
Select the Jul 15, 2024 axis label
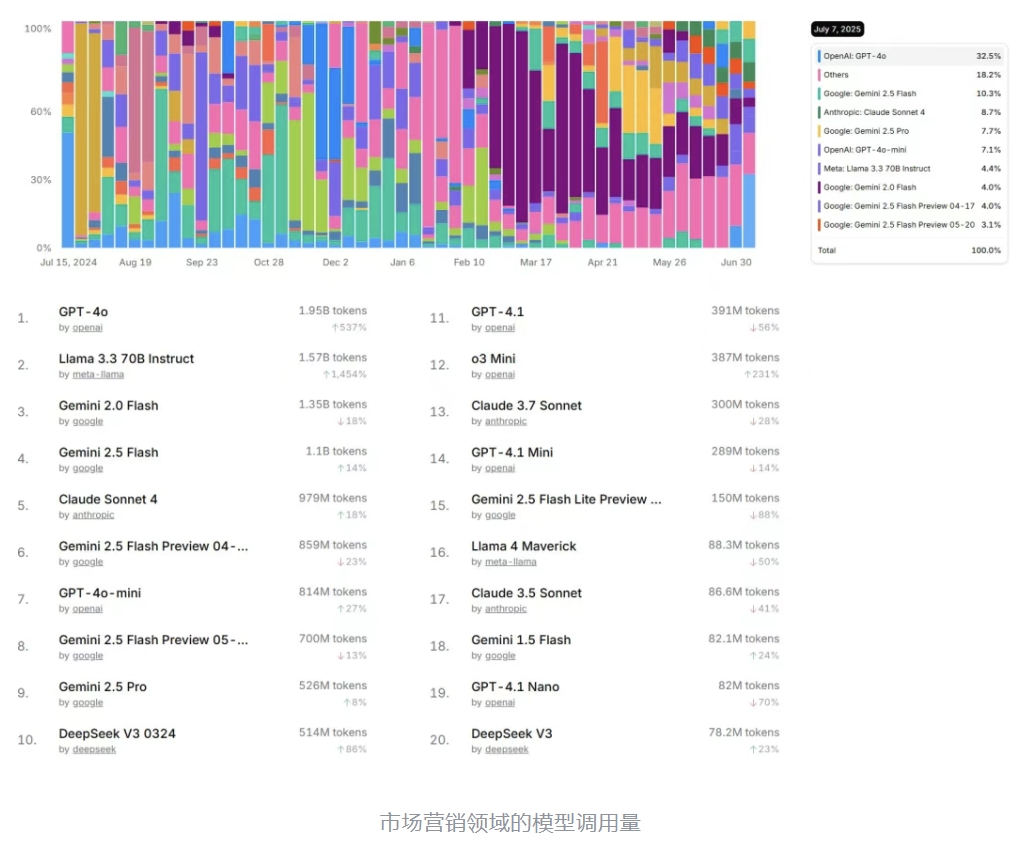tap(69, 262)
